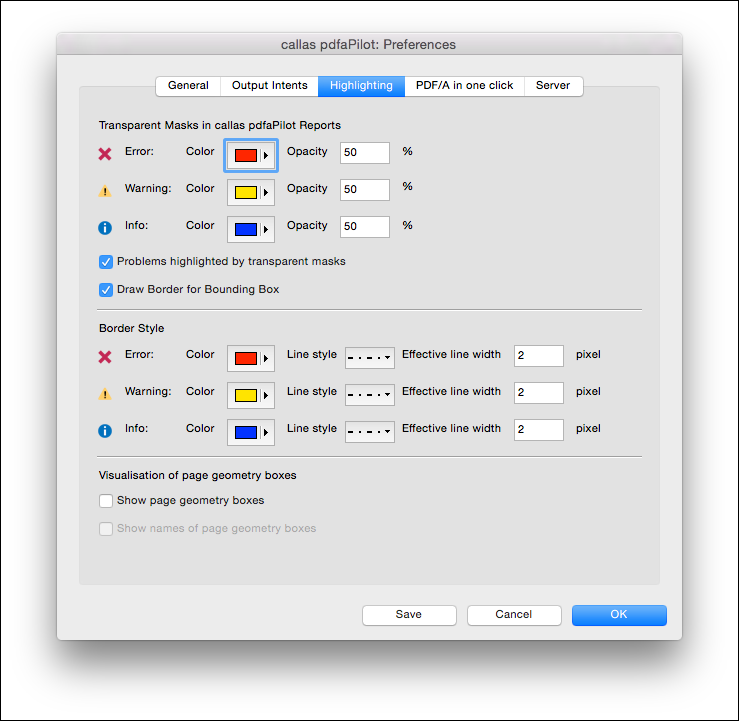
Task: Click the Warning opacity input field
Action: point(365,189)
